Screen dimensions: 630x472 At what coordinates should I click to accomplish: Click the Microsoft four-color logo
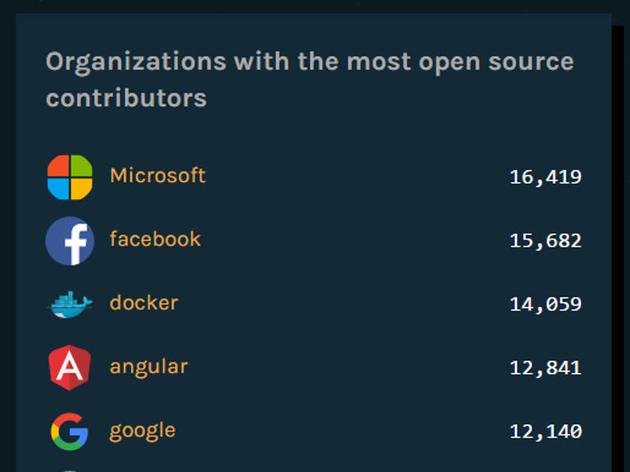click(70, 177)
